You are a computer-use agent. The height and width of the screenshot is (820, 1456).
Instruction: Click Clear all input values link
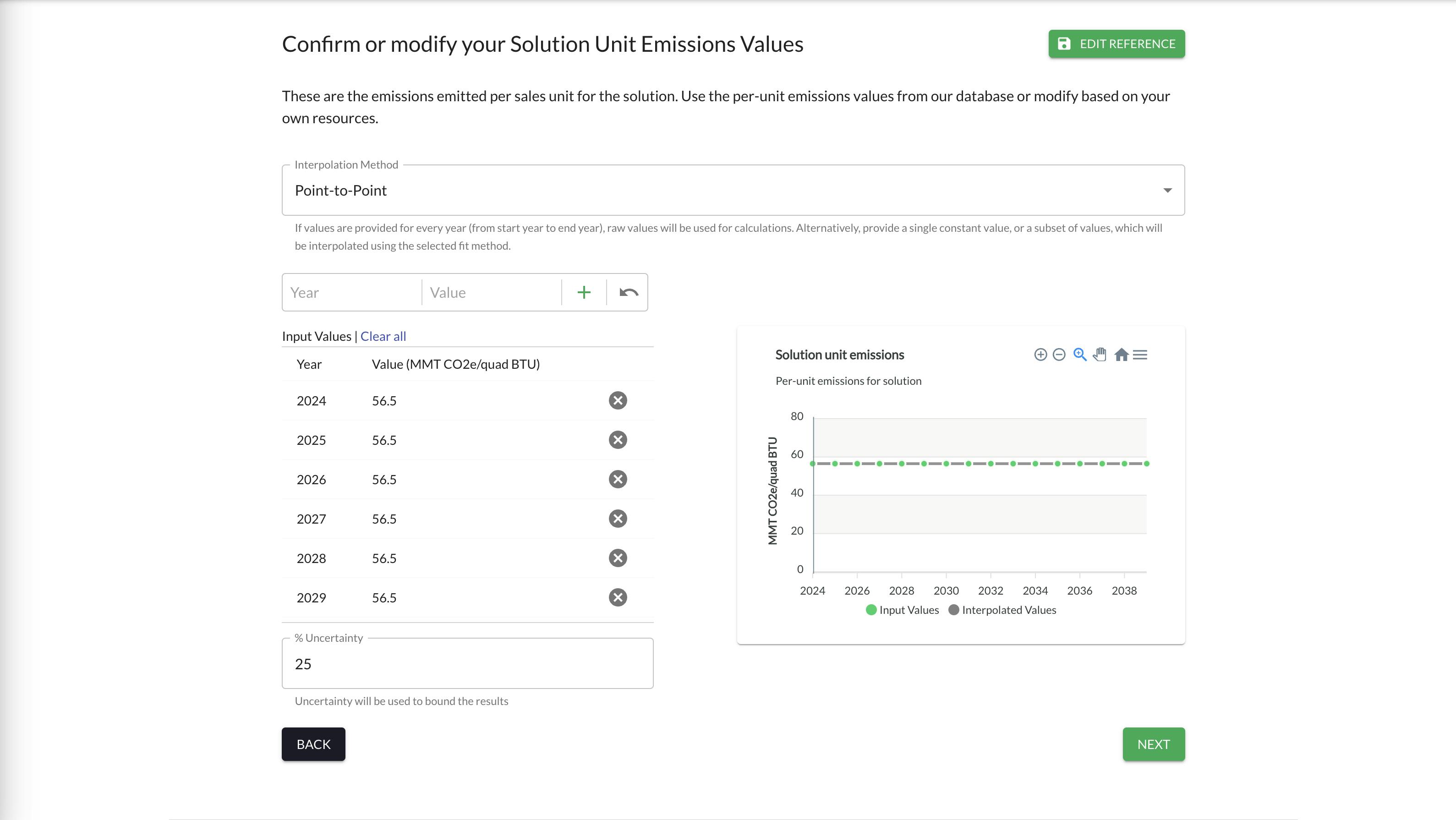pyautogui.click(x=383, y=335)
